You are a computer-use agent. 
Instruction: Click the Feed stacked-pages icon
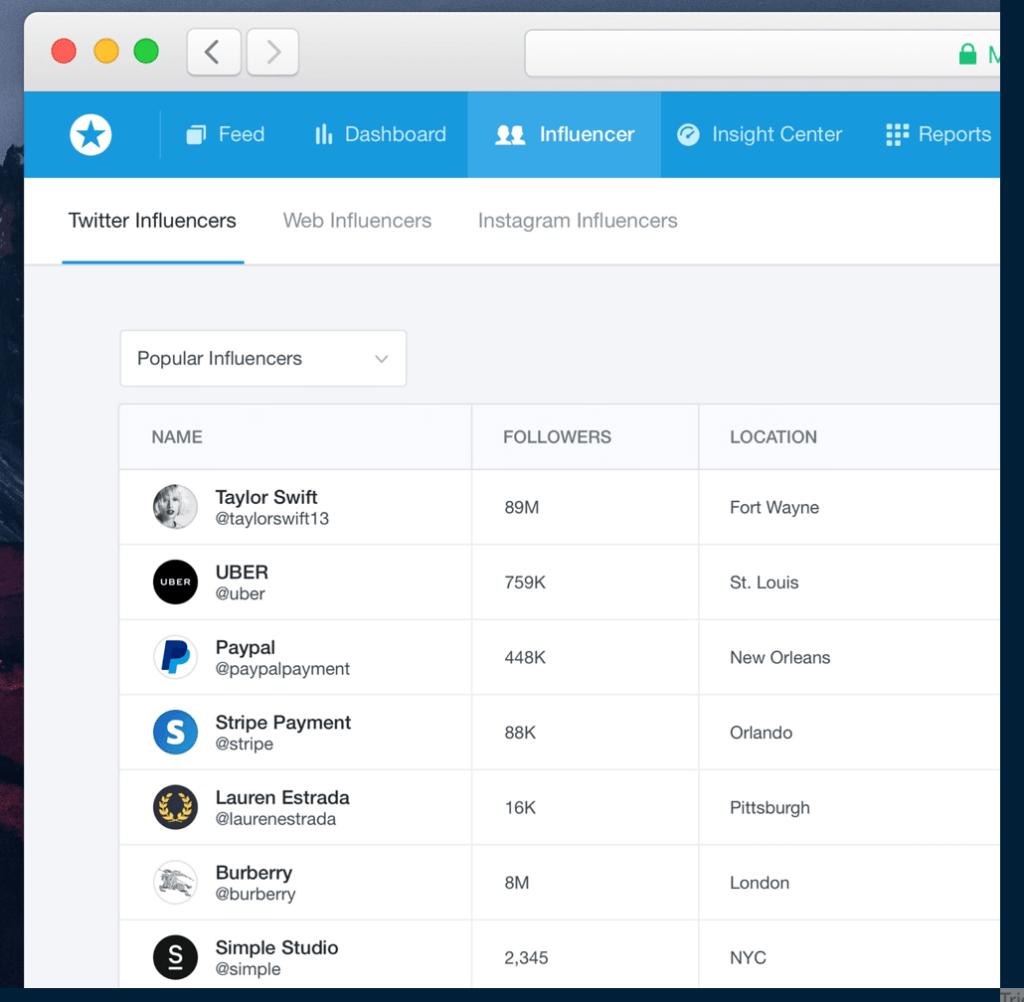click(x=196, y=135)
